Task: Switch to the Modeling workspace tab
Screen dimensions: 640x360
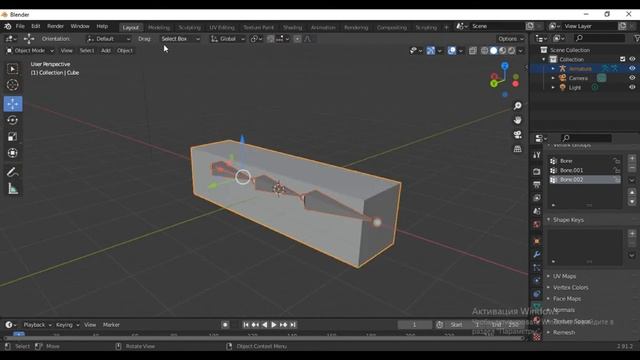Action: pos(159,27)
